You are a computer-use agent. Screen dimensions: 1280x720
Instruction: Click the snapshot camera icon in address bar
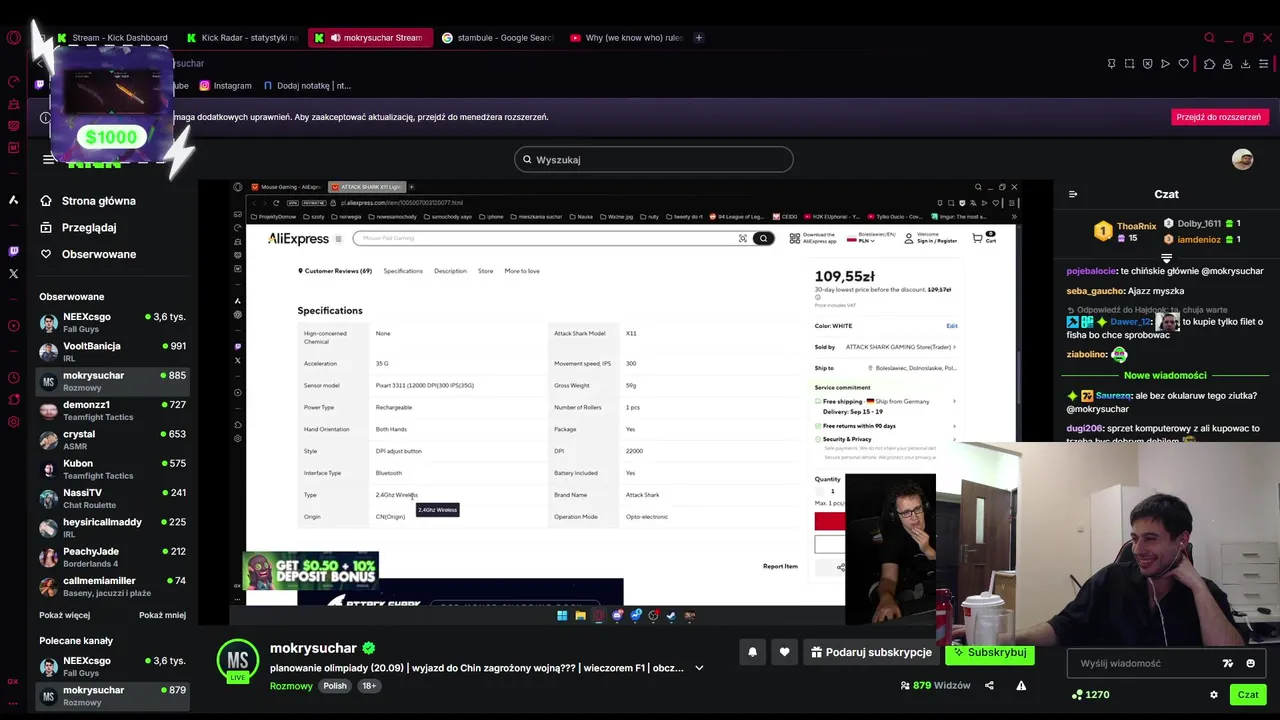[x=1129, y=64]
